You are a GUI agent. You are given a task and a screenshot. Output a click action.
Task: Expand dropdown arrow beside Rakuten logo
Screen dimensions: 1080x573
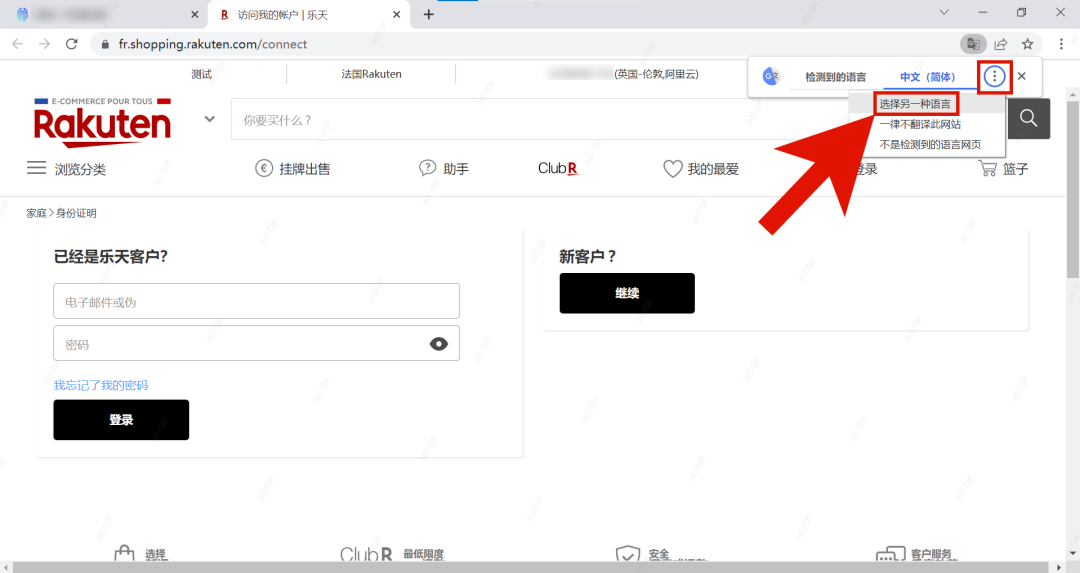click(209, 119)
